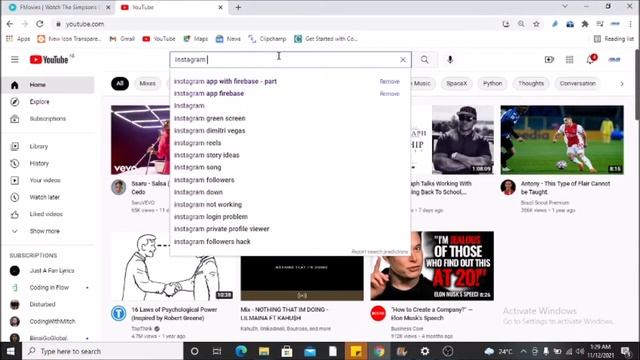Open the account avatar menu
Viewport: 640px width, 360px height.
[614, 60]
